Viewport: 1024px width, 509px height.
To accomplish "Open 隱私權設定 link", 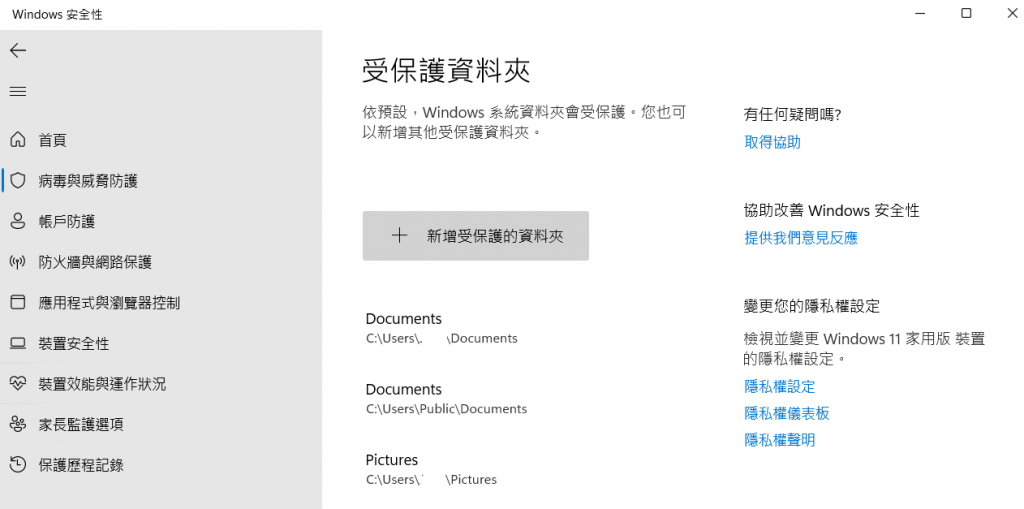I will click(780, 387).
